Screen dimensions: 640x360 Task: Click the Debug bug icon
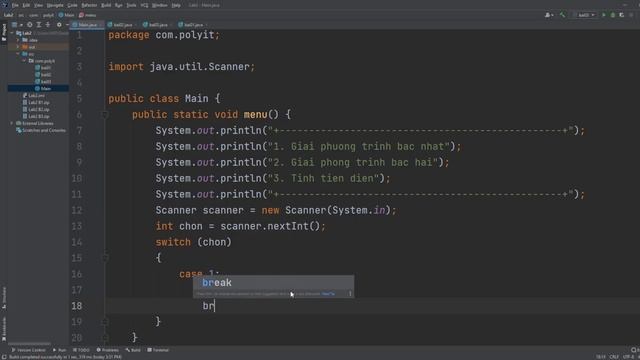pos(613,15)
